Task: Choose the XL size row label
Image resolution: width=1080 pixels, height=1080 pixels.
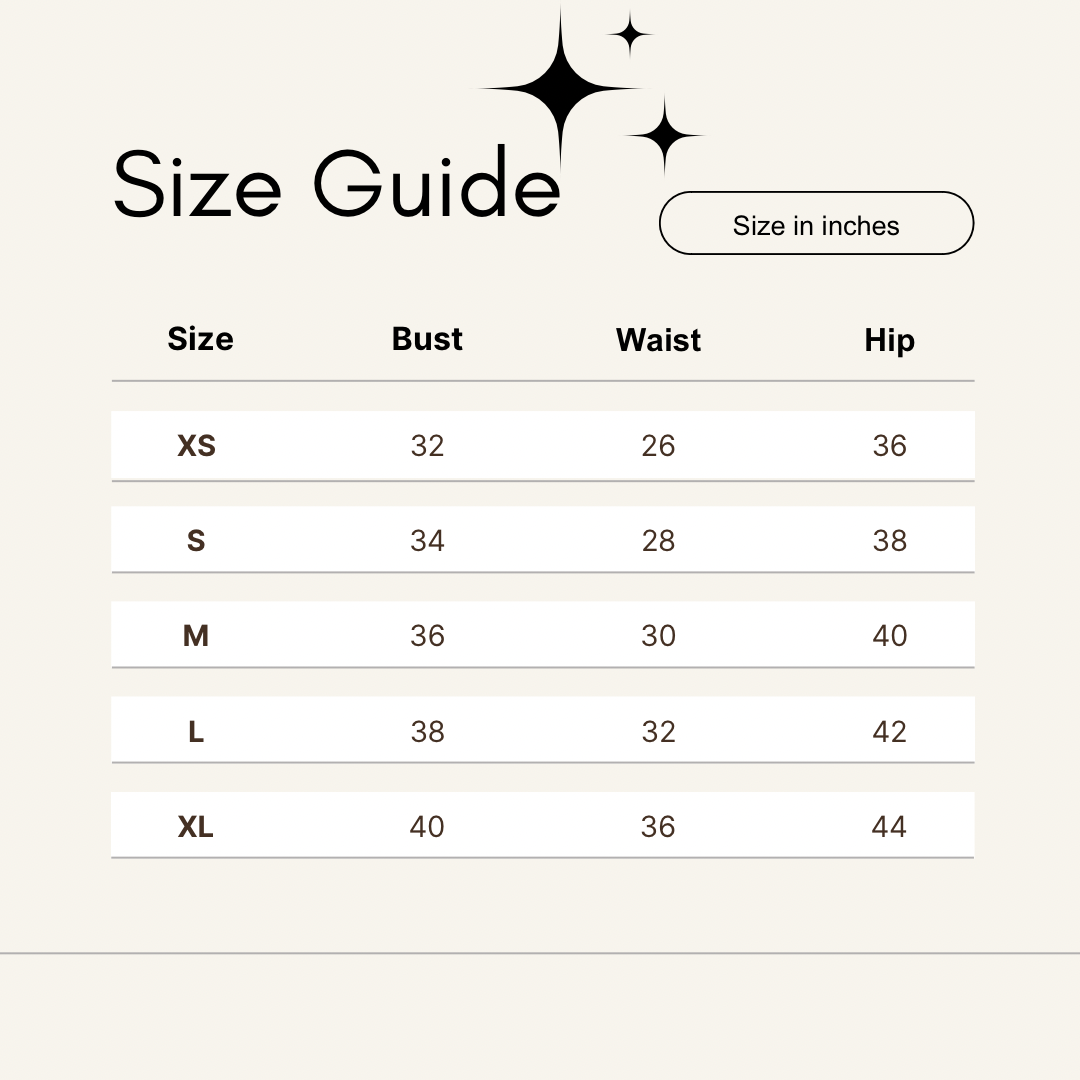Action: tap(196, 827)
